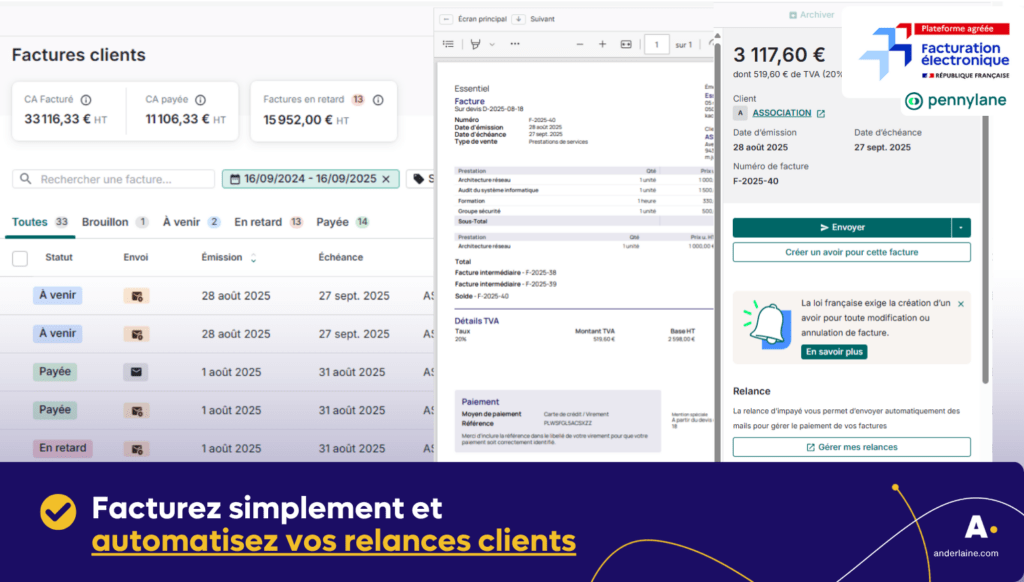This screenshot has width=1024, height=582.
Task: Click Créer un avoir pour cette facture
Action: point(852,252)
